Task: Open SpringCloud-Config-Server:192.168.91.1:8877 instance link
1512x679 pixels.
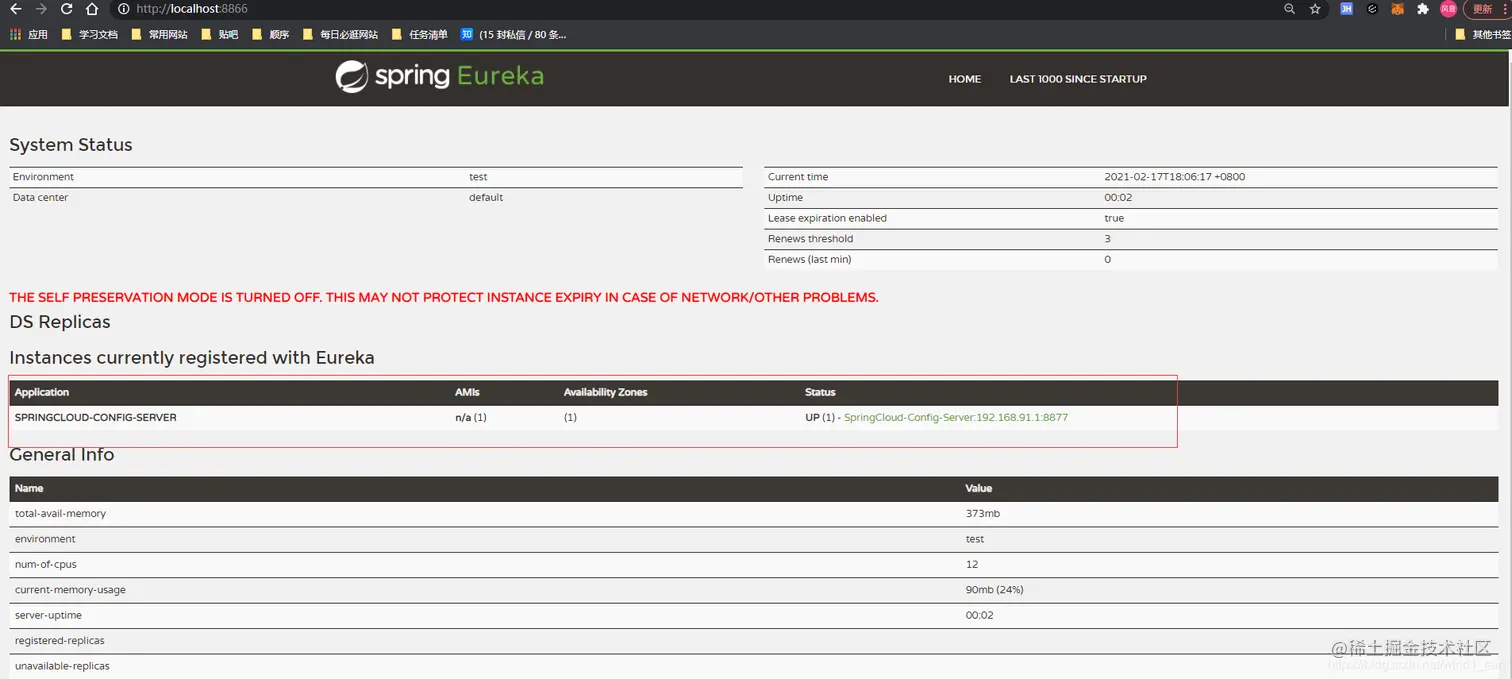Action: tap(956, 417)
